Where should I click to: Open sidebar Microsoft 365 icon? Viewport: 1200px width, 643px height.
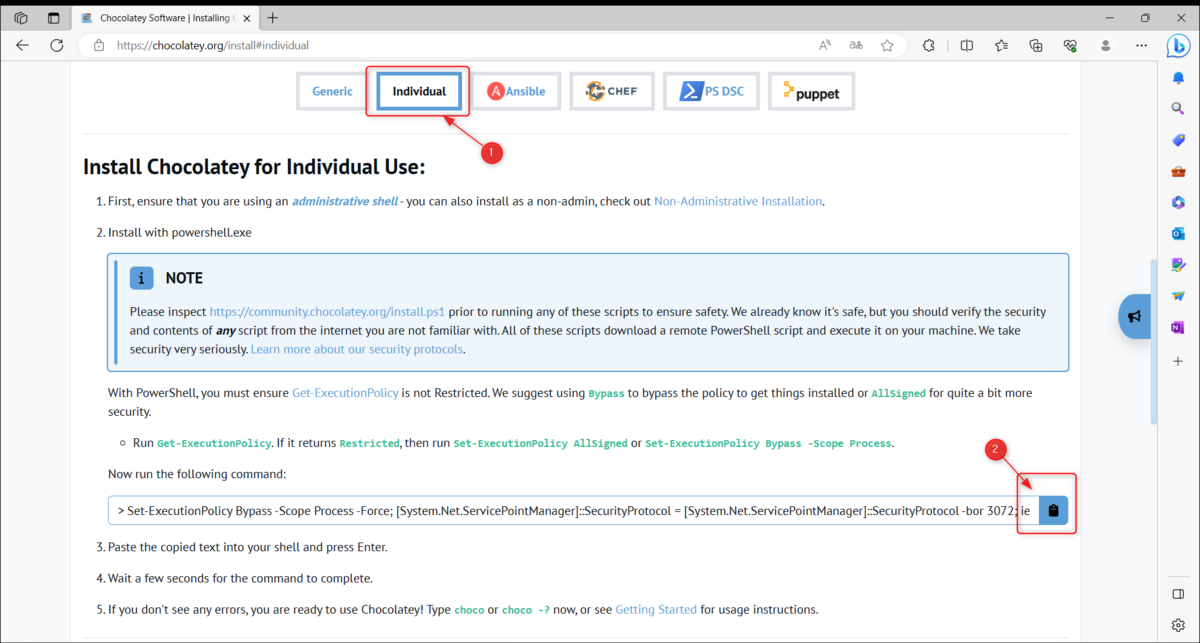(1178, 202)
